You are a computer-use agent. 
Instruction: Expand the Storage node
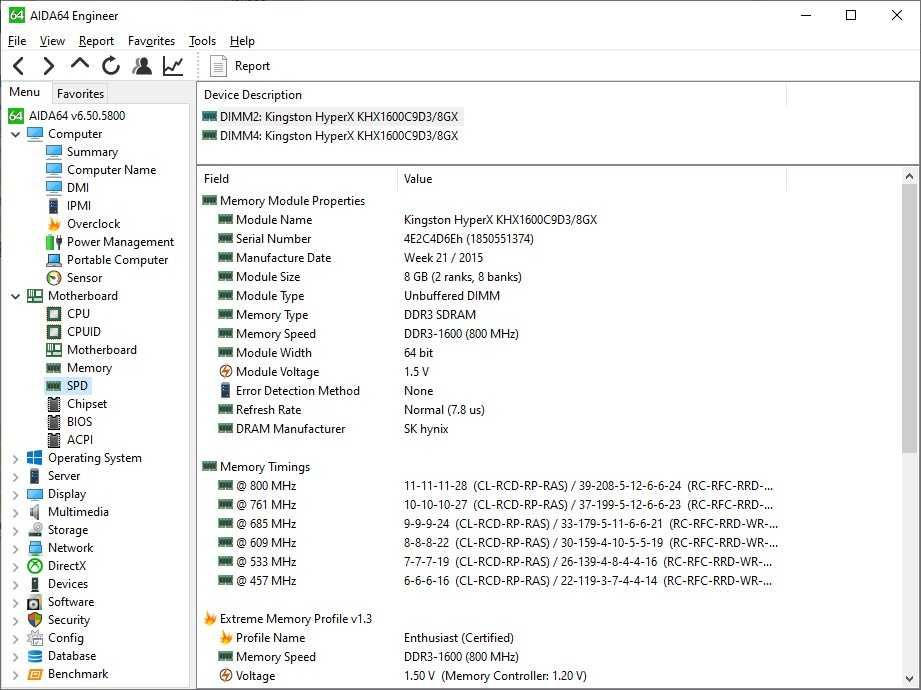click(x=16, y=530)
